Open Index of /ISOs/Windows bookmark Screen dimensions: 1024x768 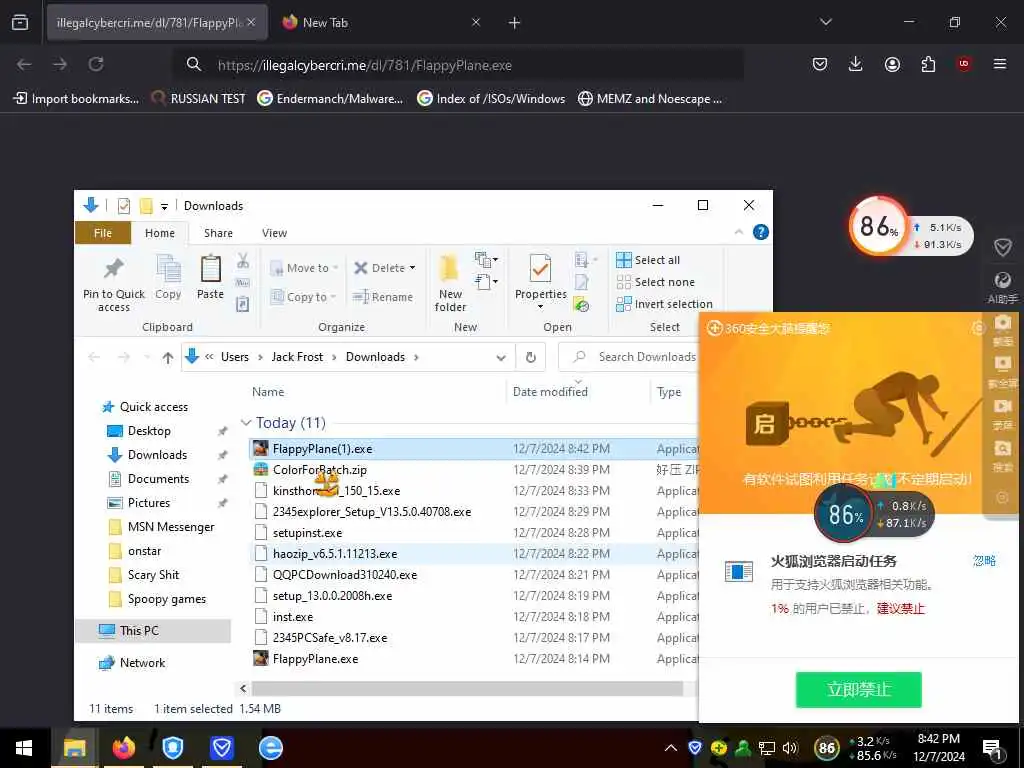click(491, 99)
